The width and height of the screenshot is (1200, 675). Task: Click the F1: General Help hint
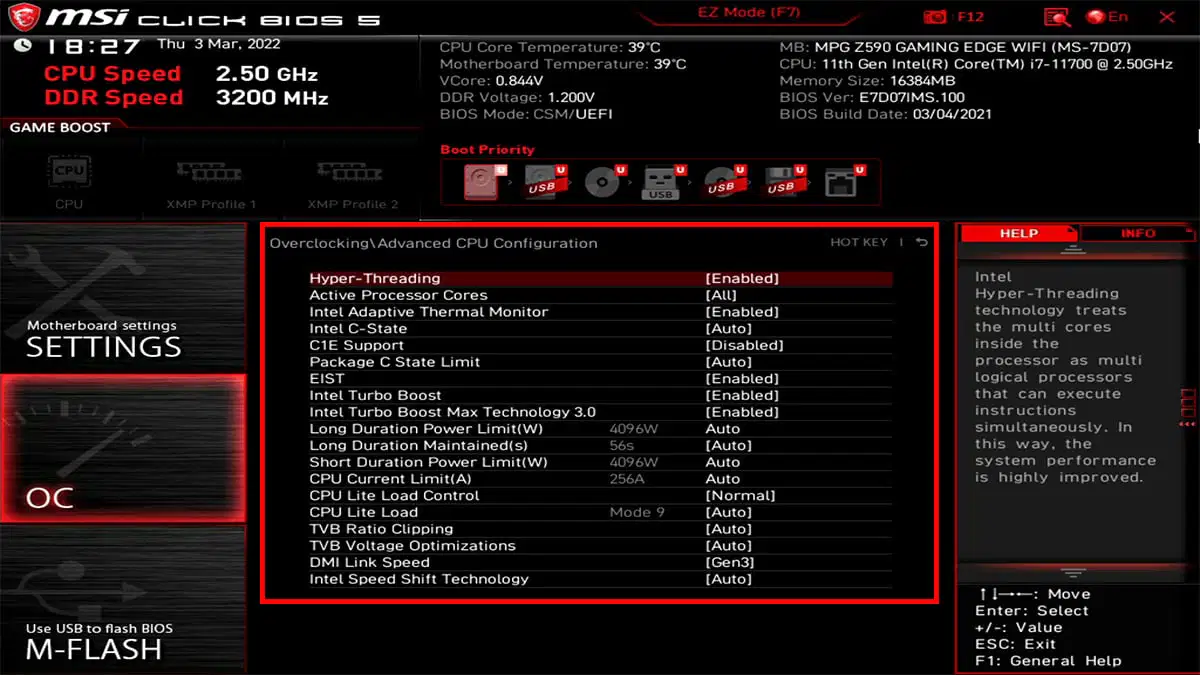pos(1048,661)
